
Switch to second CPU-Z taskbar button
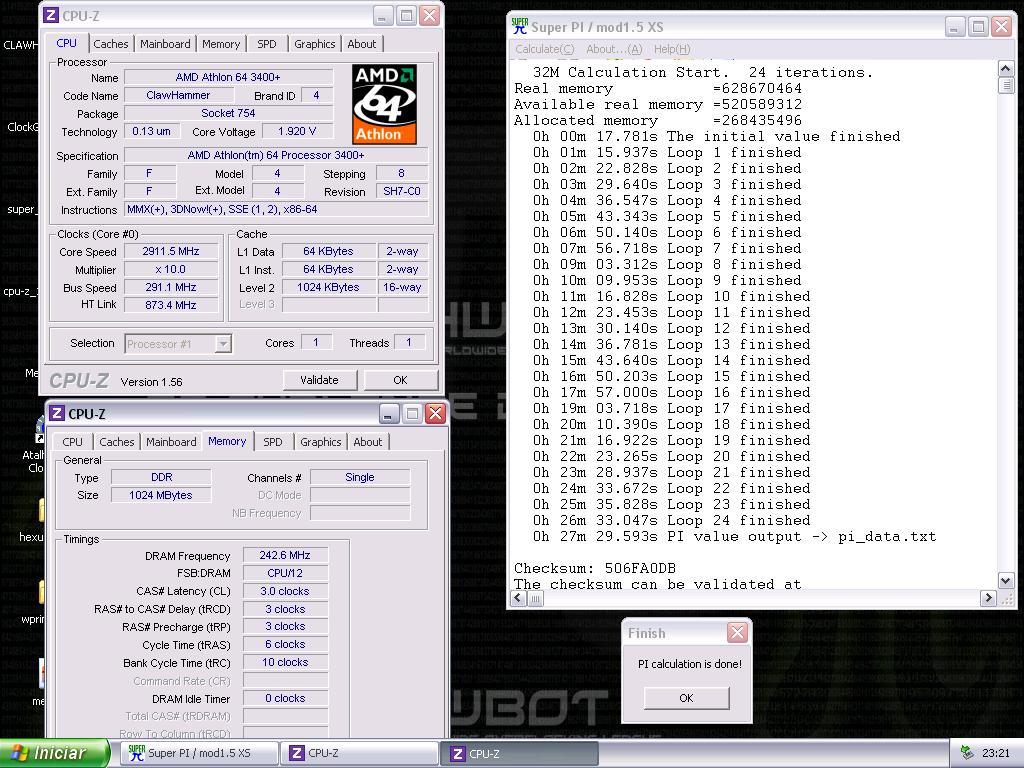520,753
